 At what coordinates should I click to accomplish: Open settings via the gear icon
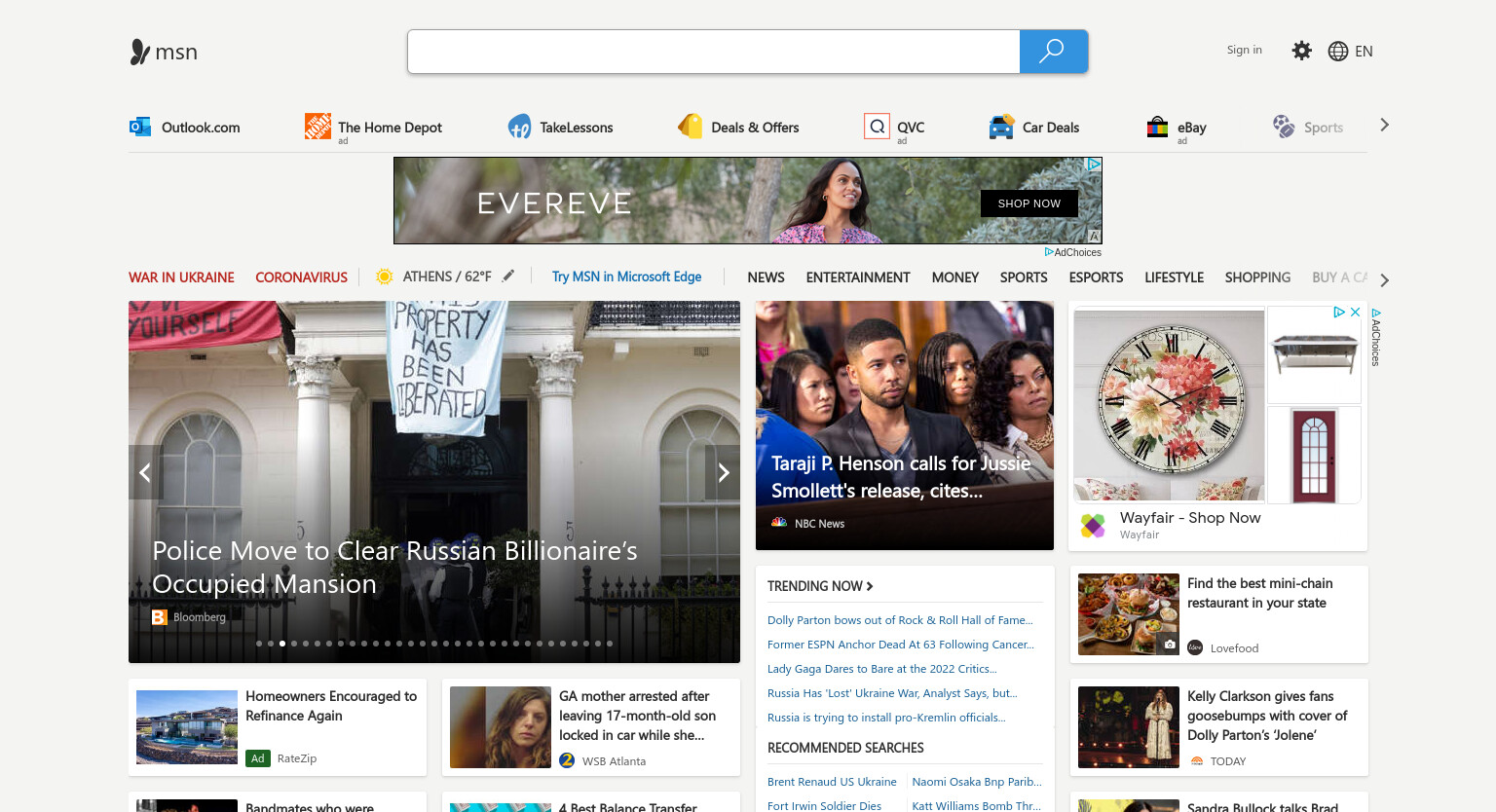(x=1301, y=51)
